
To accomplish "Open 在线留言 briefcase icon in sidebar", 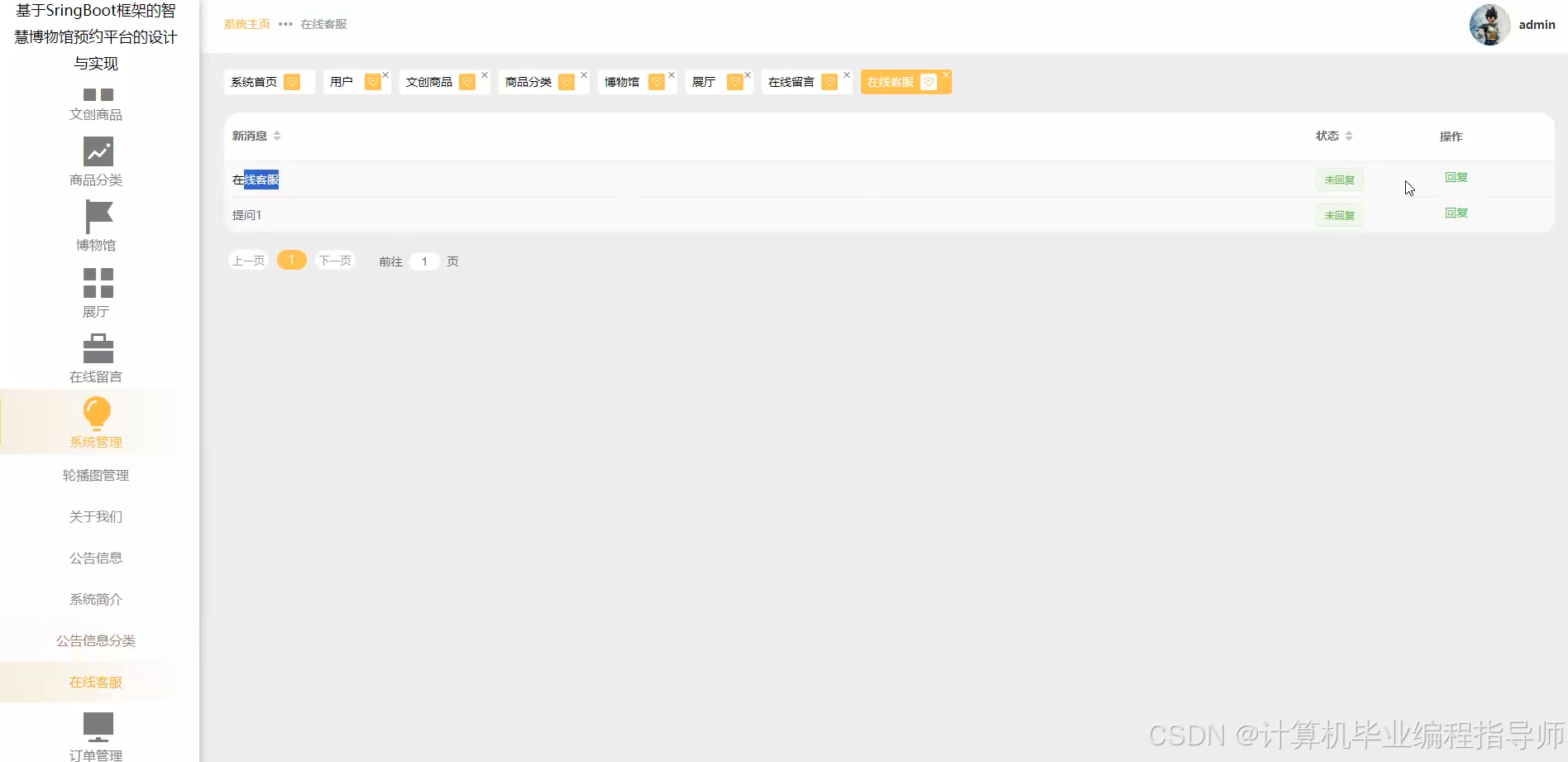I will tap(98, 348).
